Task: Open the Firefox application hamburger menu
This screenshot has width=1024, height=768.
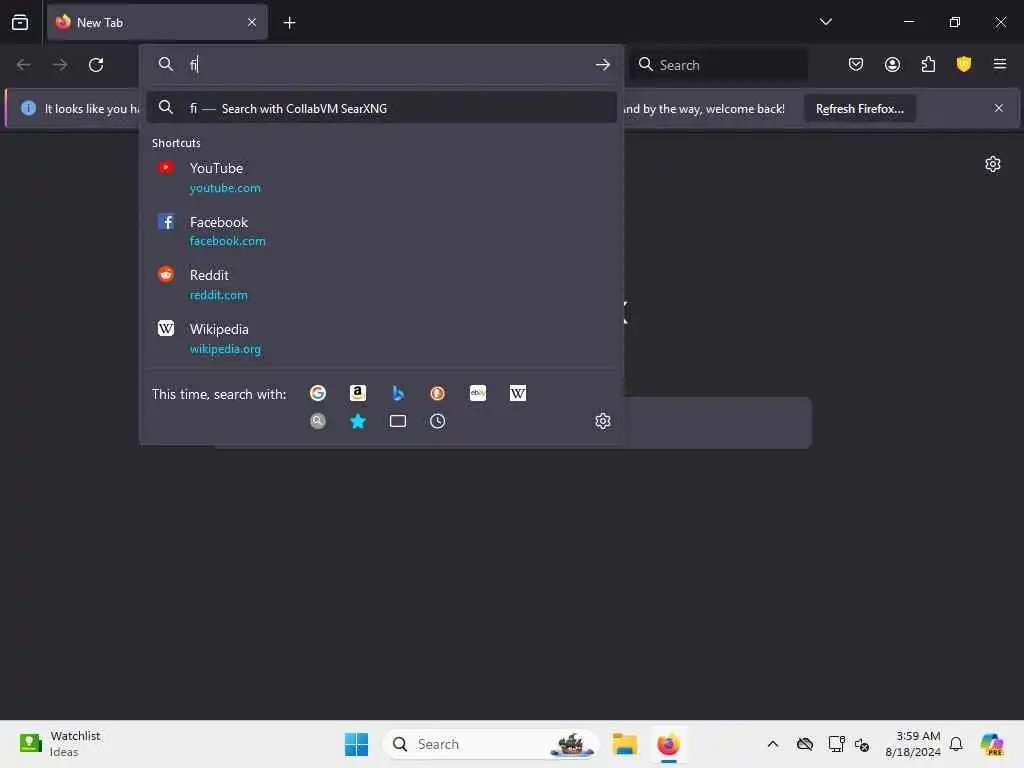Action: [x=999, y=64]
